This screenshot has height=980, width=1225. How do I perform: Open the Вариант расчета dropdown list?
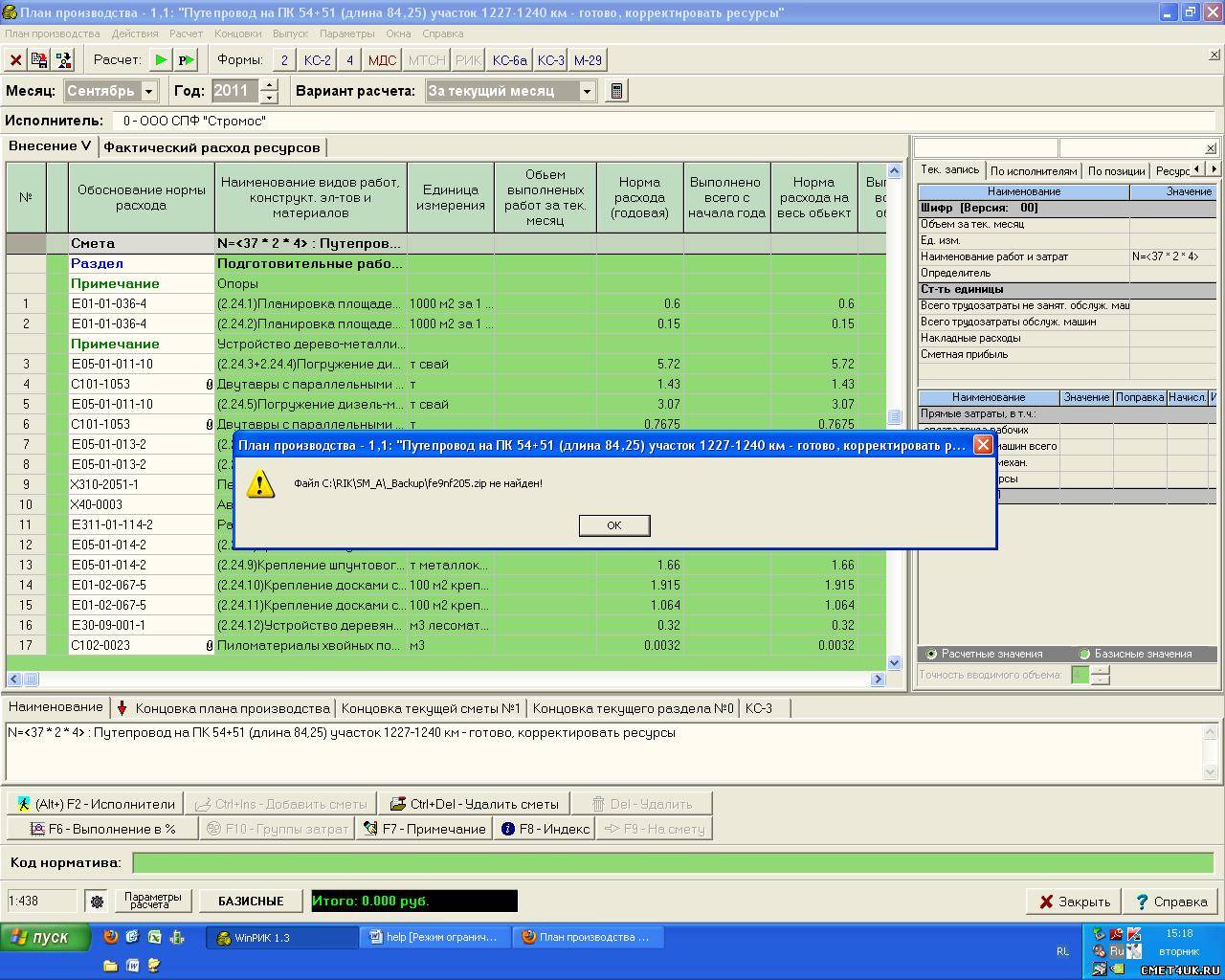click(588, 91)
